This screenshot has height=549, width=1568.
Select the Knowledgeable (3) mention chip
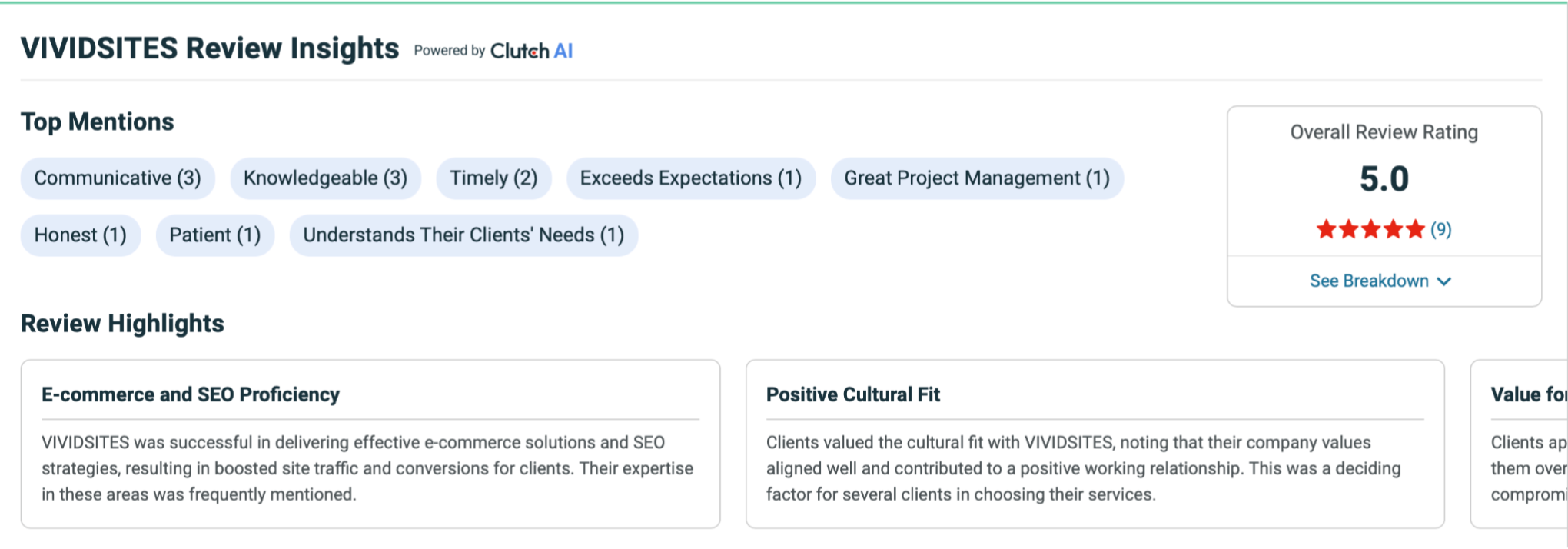(325, 178)
